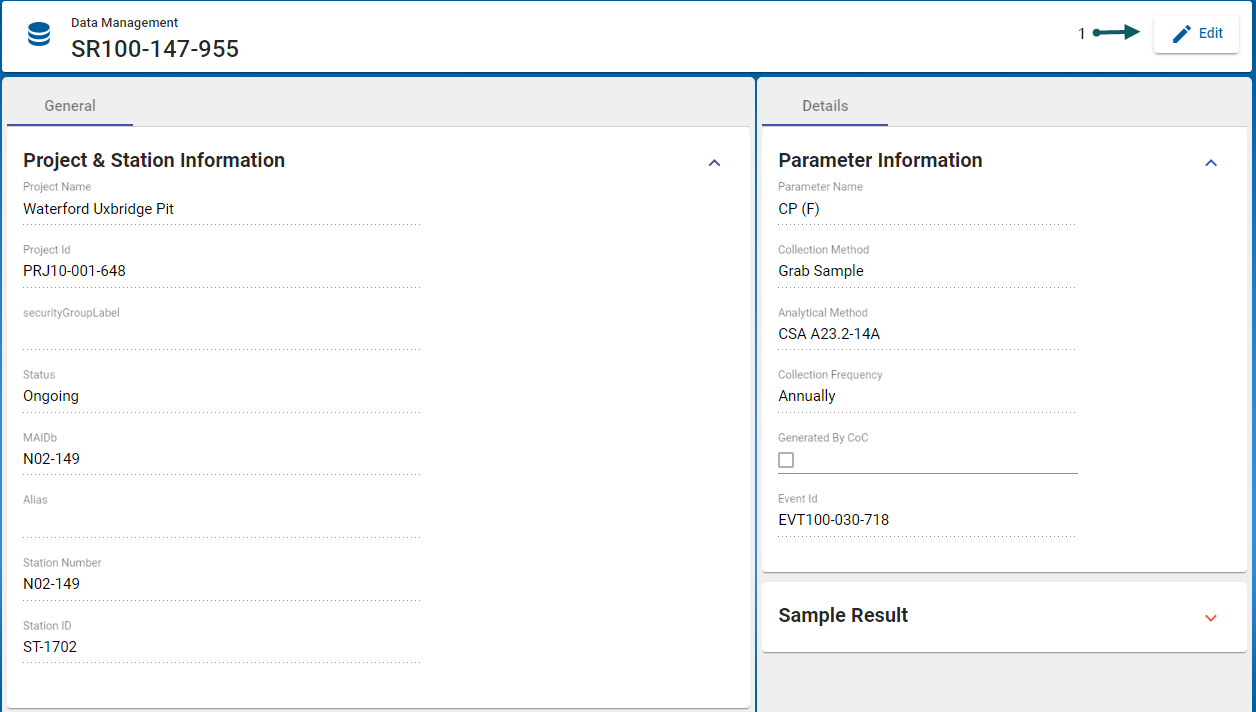
Task: Click the Event Id field EVT100-030-718
Action: point(925,520)
